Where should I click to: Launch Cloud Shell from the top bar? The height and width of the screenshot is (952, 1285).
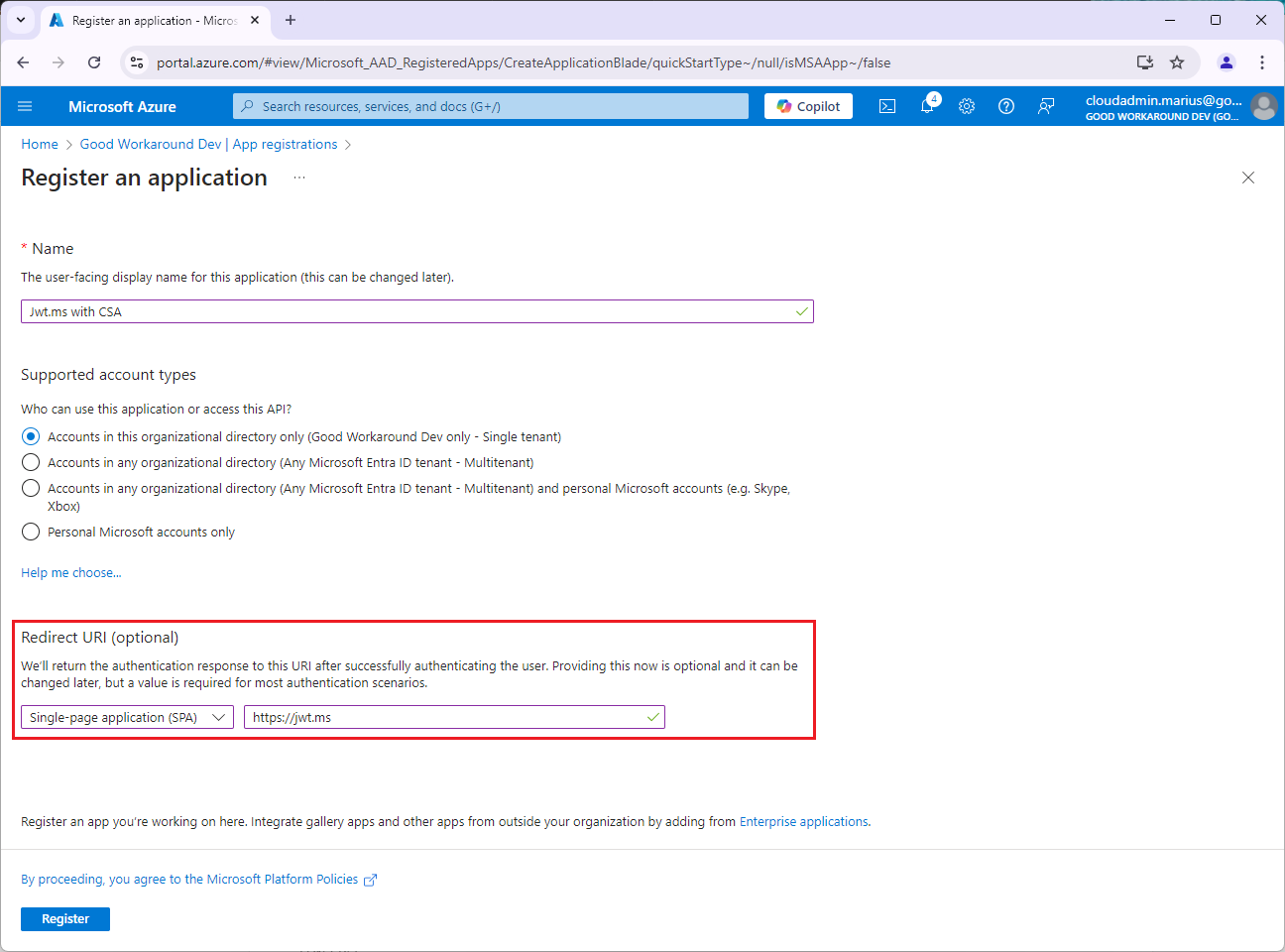887,106
